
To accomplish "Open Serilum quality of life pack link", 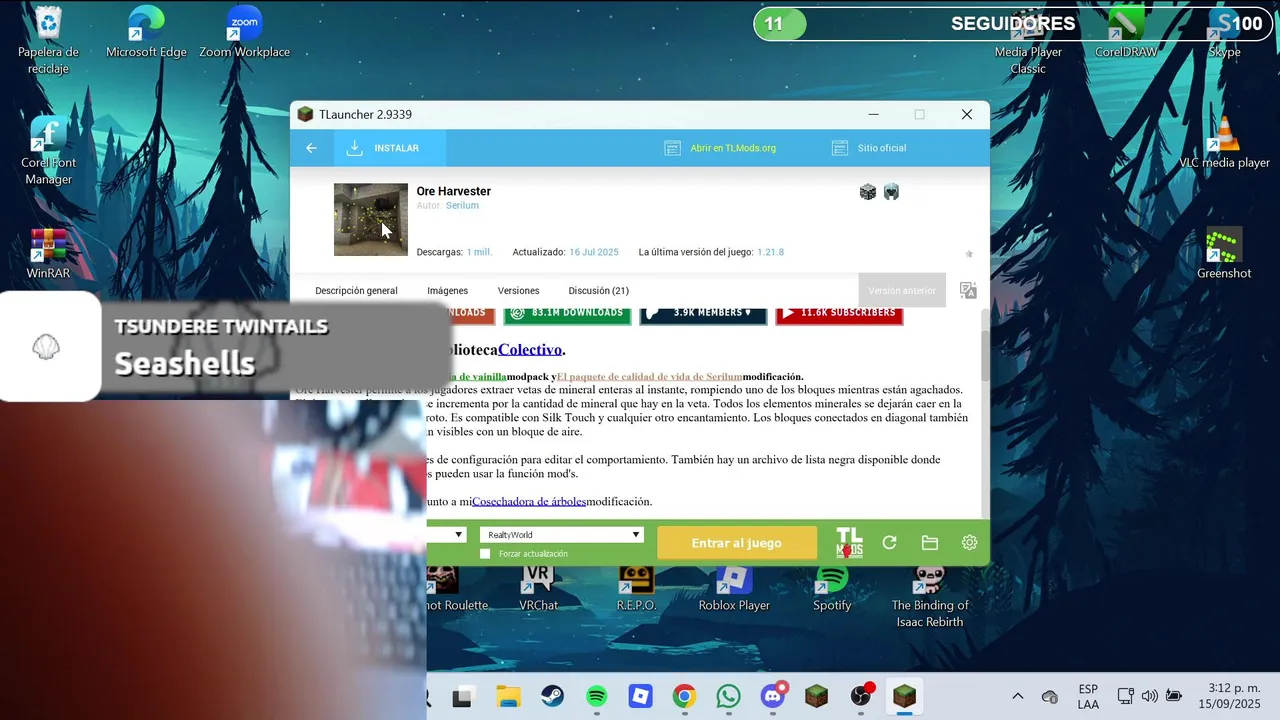I will tap(649, 377).
